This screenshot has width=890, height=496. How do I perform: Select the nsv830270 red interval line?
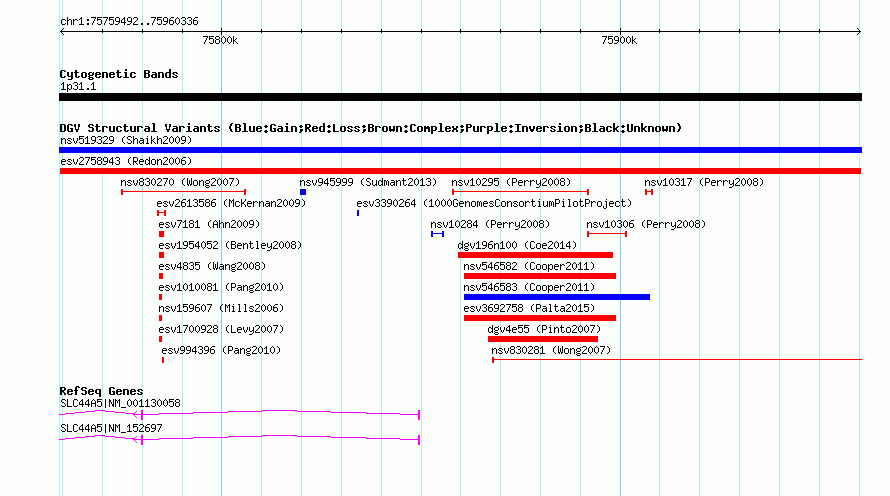(183, 192)
